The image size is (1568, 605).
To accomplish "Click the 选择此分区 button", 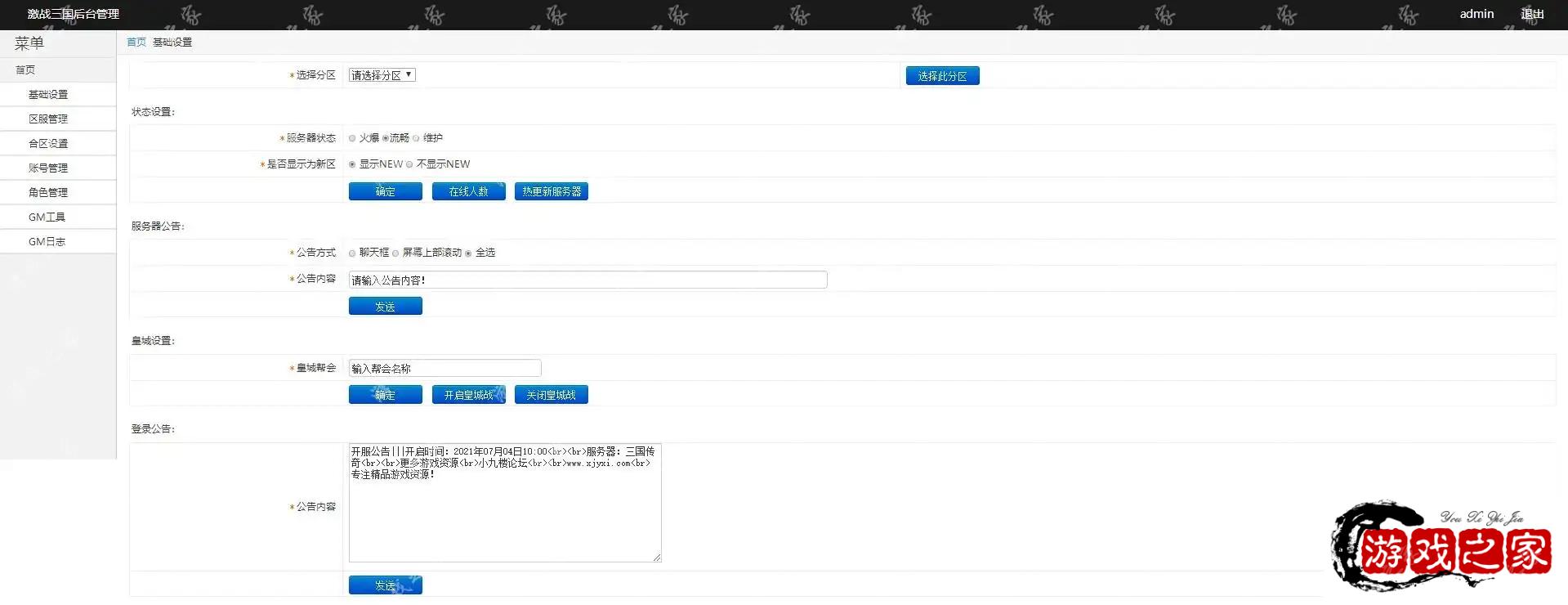I will click(942, 76).
